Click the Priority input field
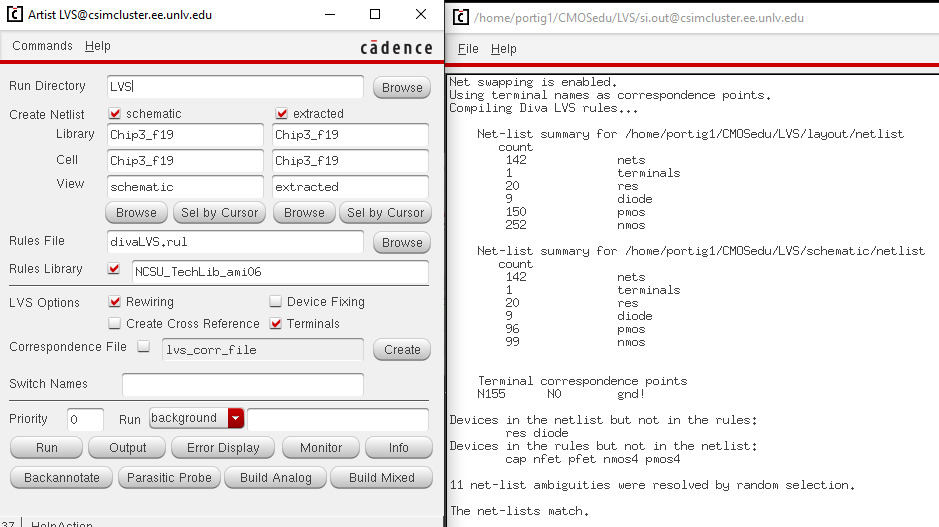Image resolution: width=939 pixels, height=527 pixels. [85, 420]
